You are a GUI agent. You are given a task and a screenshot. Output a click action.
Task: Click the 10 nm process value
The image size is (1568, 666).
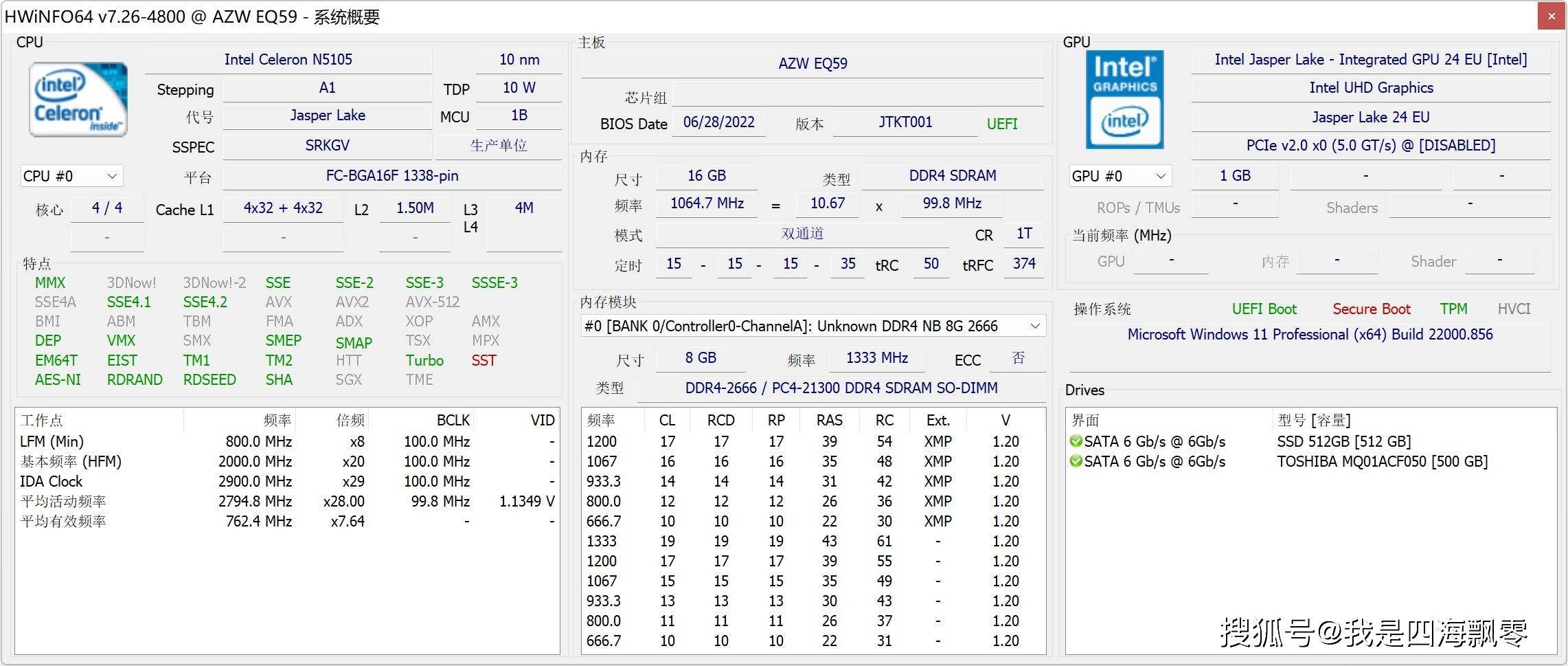[x=519, y=60]
